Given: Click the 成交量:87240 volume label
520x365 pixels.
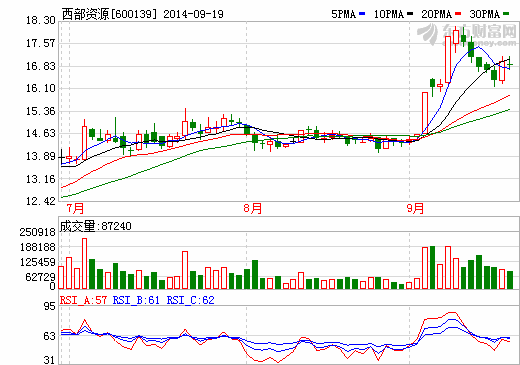Looking at the screenshot, I should point(96,226).
